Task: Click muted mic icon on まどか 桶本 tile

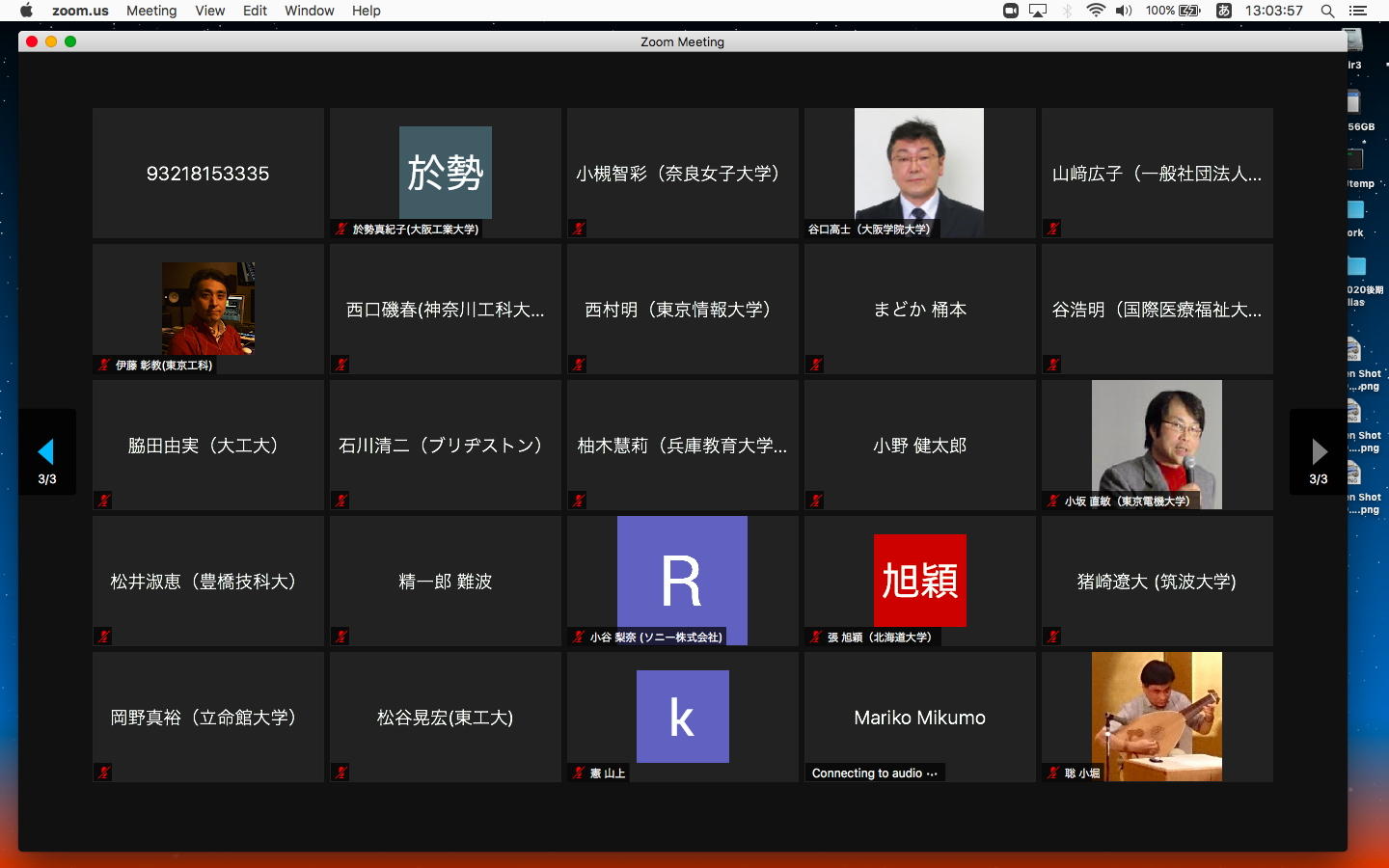Action: [816, 365]
